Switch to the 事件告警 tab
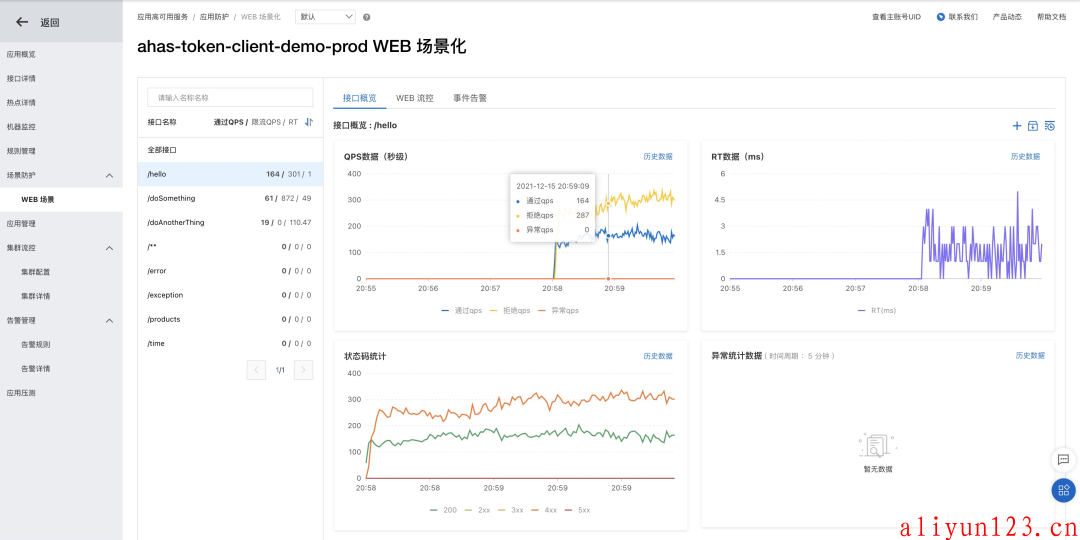1080x540 pixels. pos(470,98)
